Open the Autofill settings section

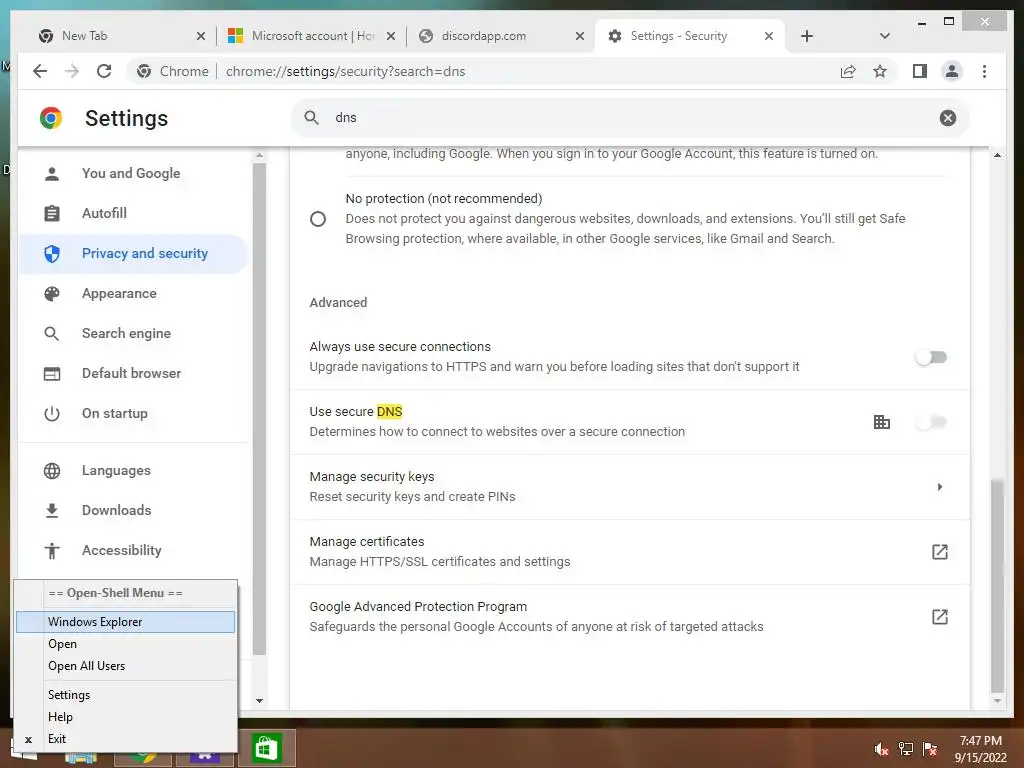tap(133, 213)
